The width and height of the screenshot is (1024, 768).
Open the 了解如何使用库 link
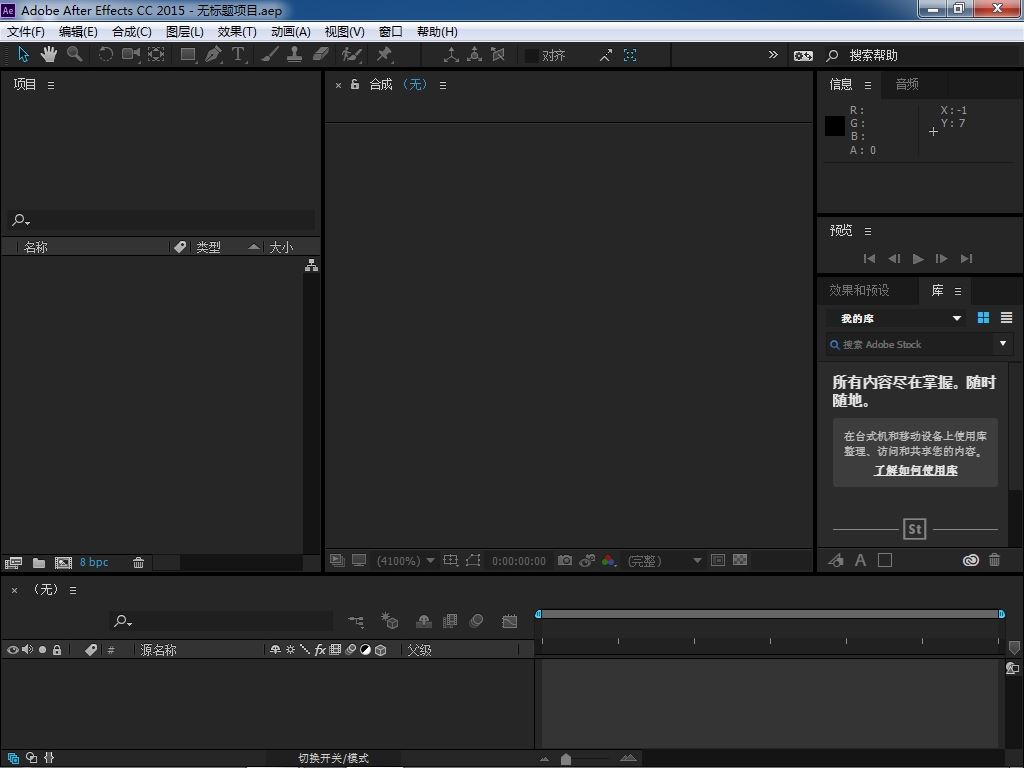point(916,470)
